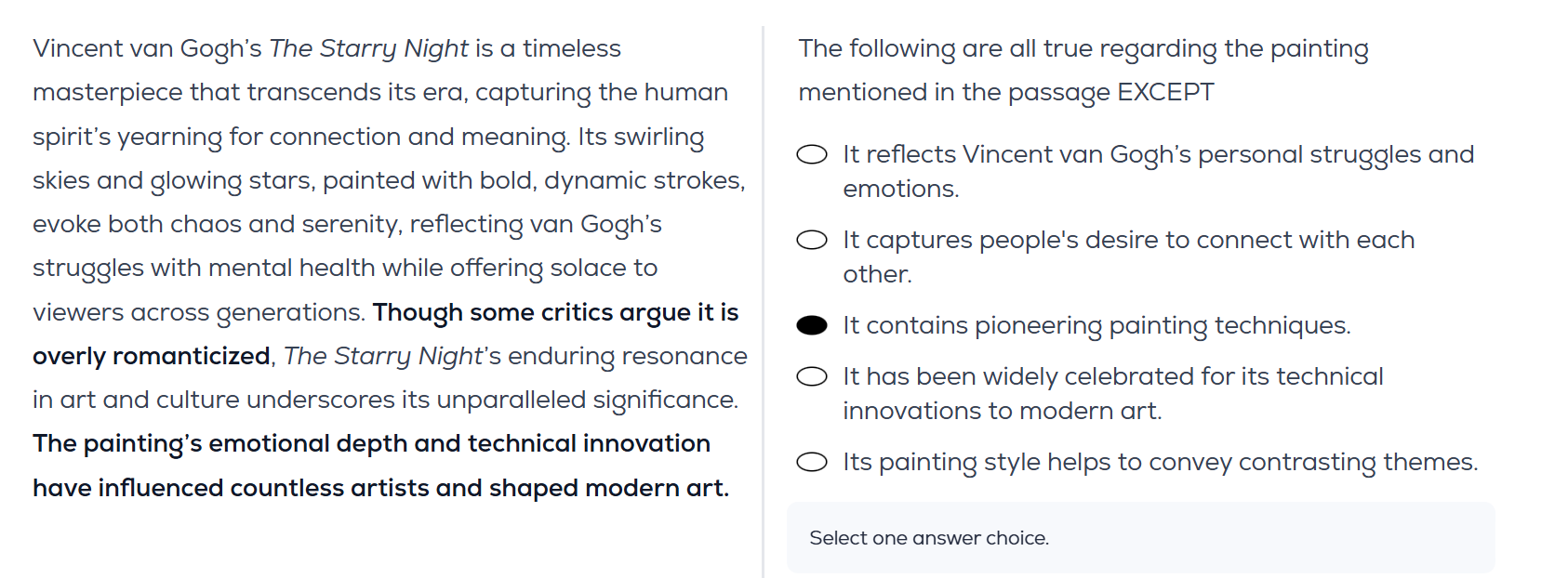Click 'Select one answer choice.' hint box

1140,538
